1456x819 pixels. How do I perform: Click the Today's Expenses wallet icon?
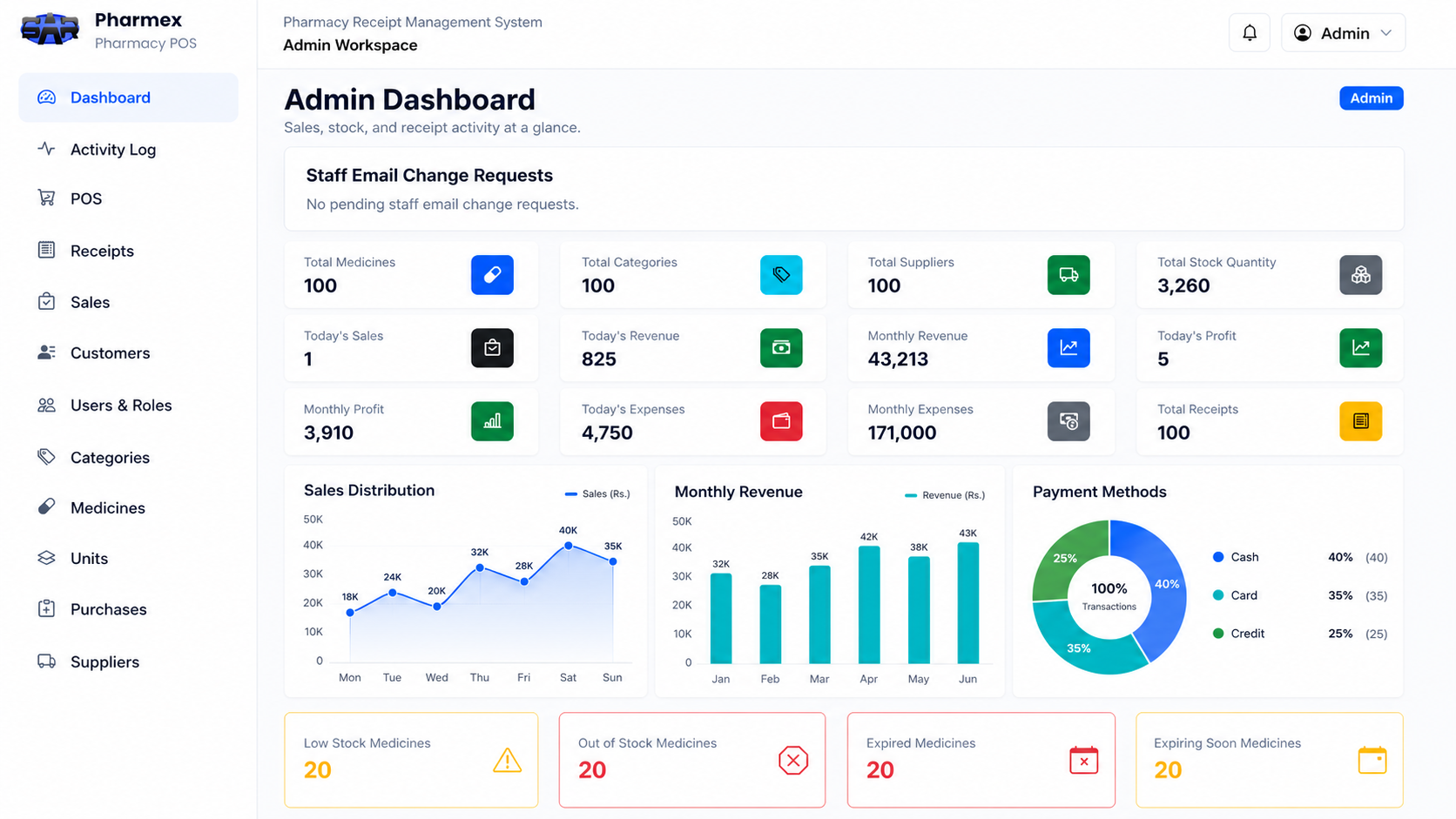click(x=781, y=421)
